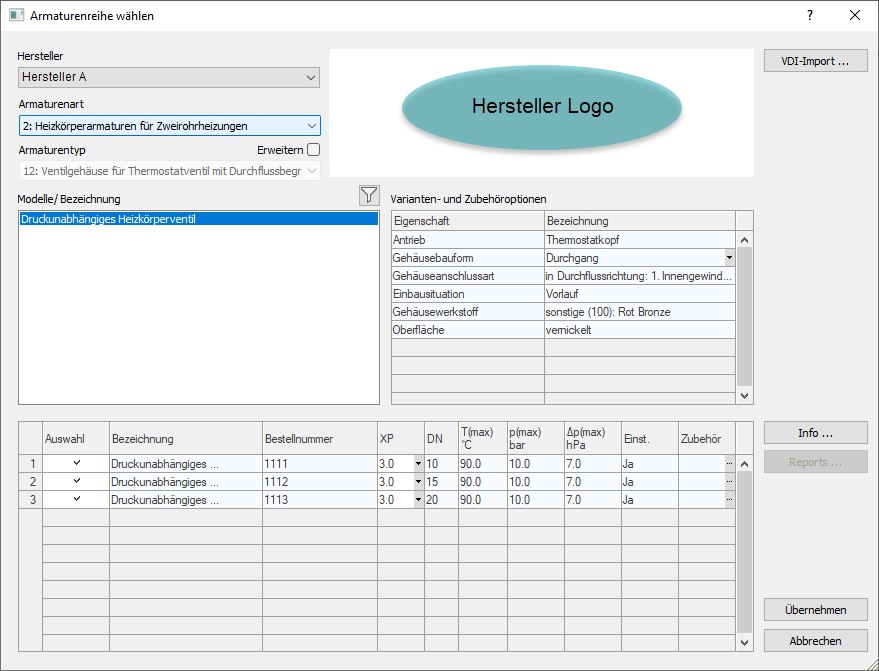Toggle Auswahl checkmark in row 1

pyautogui.click(x=76, y=463)
